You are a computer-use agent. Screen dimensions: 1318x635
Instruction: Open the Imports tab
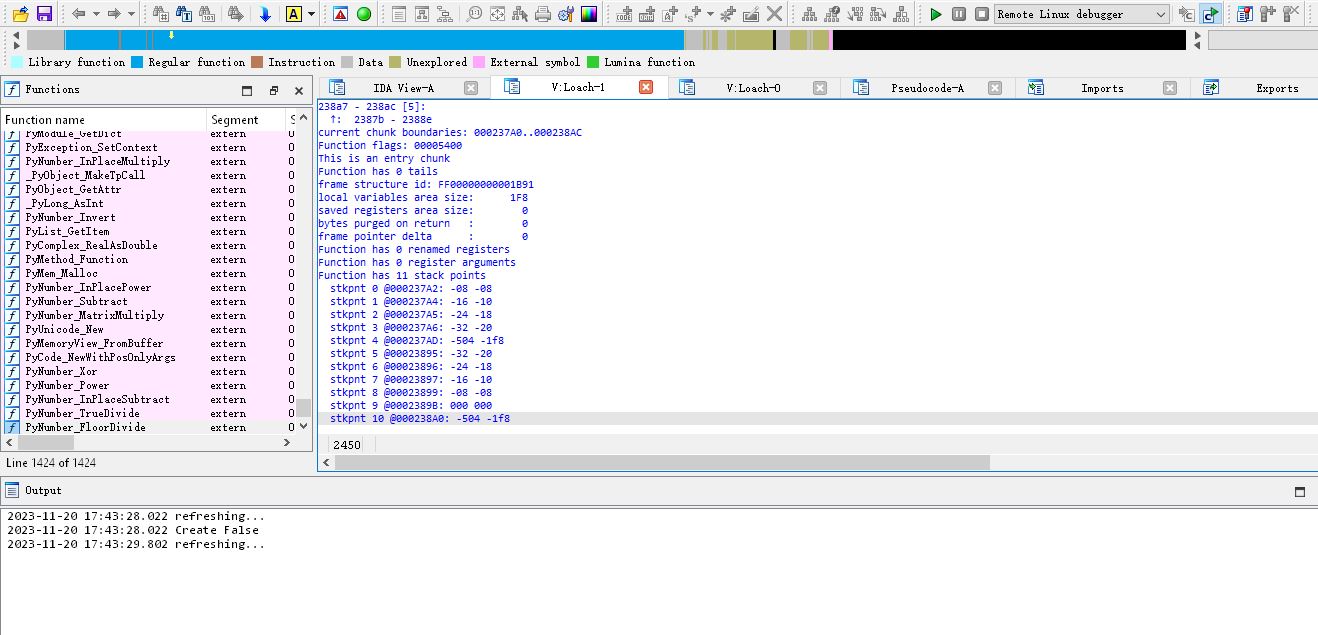coord(1102,88)
